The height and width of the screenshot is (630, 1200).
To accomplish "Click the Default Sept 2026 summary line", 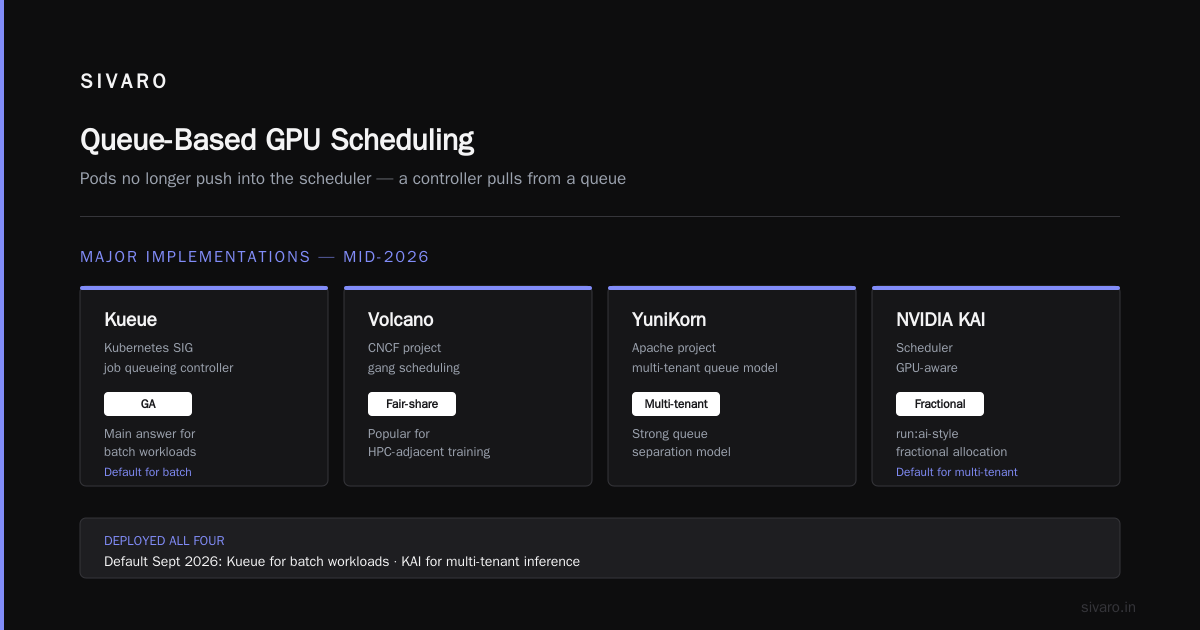I will 342,561.
